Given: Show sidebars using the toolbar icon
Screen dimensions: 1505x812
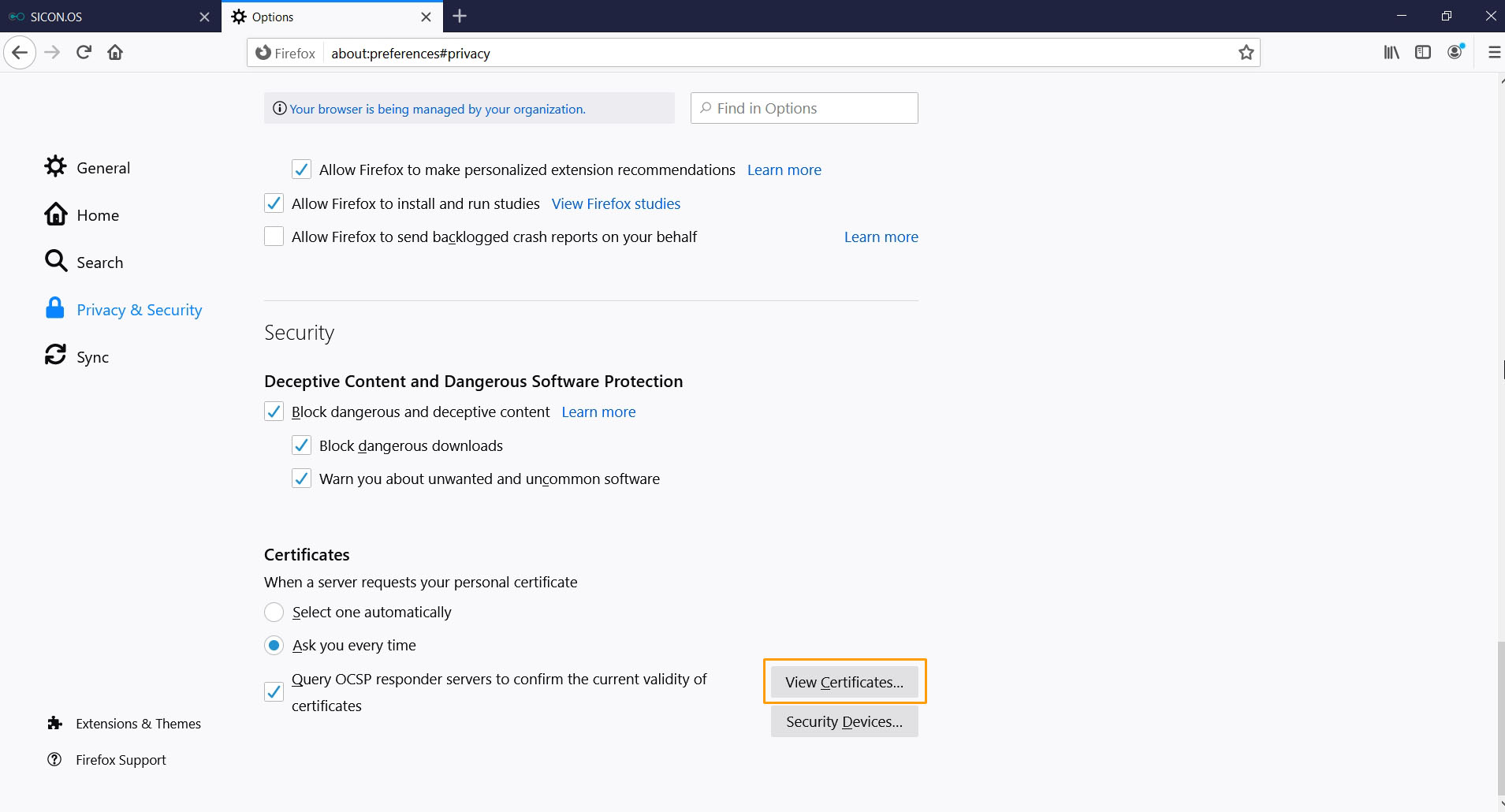Looking at the screenshot, I should point(1422,53).
